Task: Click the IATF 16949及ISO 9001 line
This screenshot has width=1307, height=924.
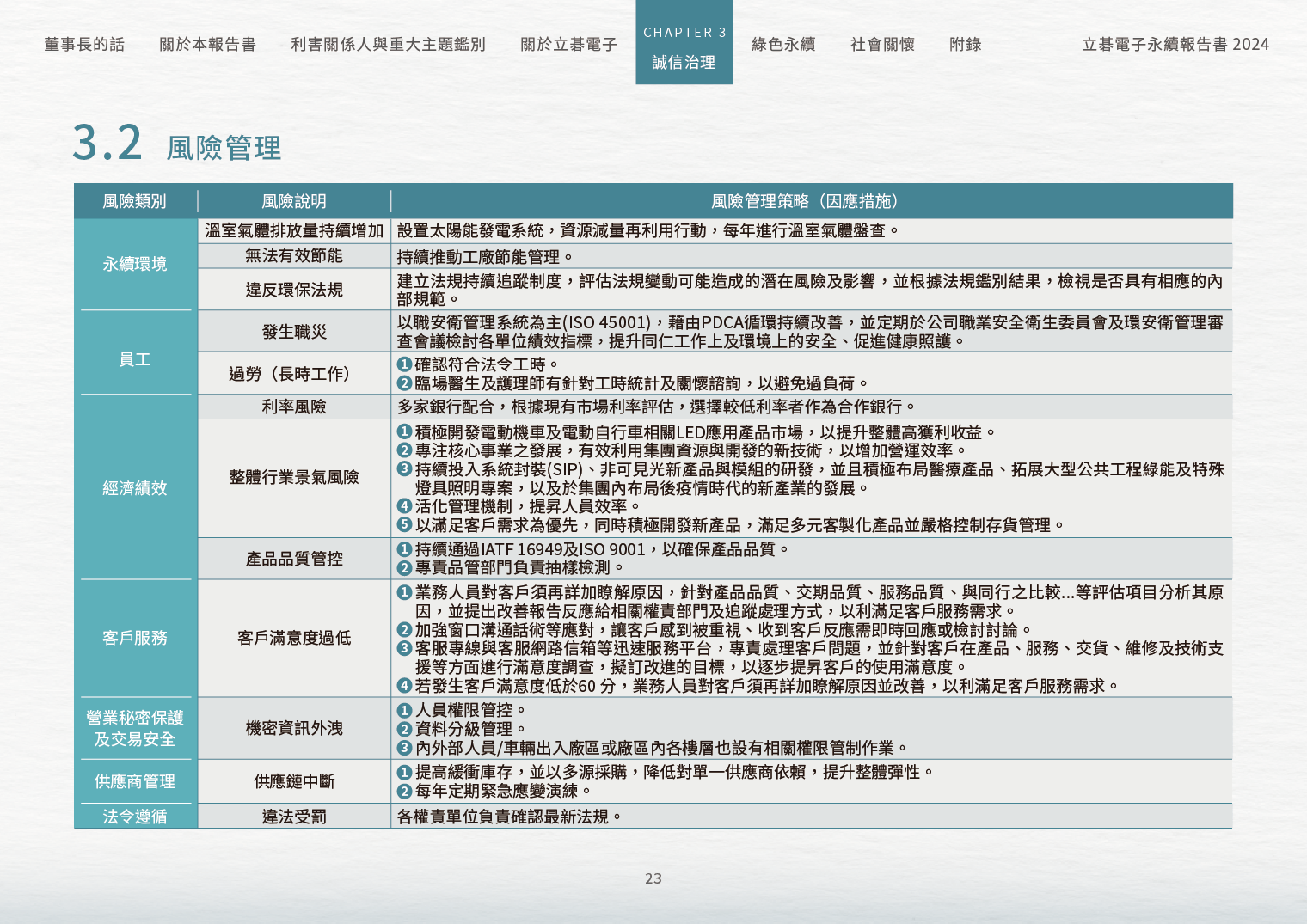Action: (593, 549)
